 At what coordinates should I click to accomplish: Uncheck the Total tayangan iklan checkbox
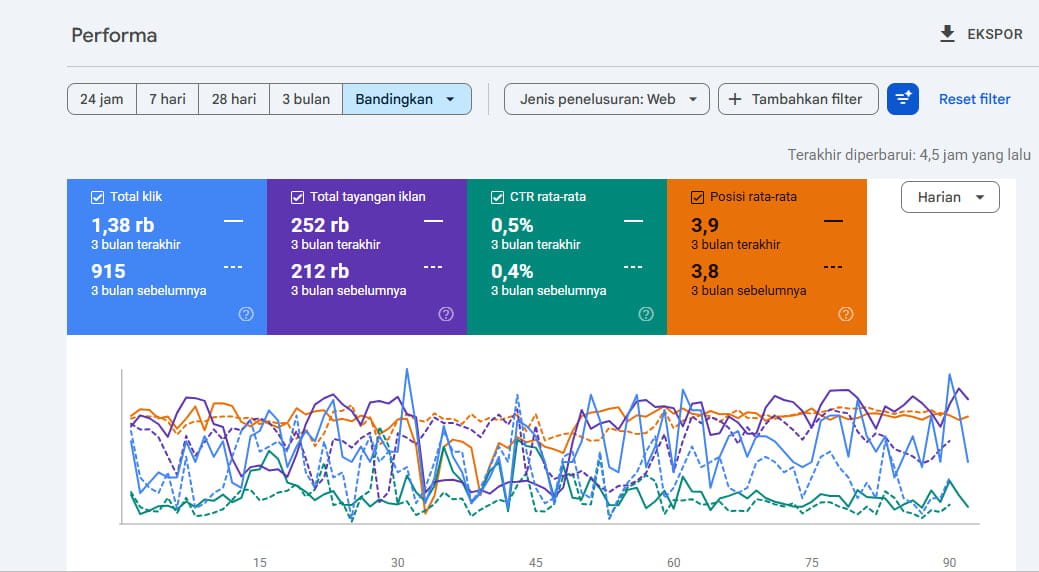point(298,197)
